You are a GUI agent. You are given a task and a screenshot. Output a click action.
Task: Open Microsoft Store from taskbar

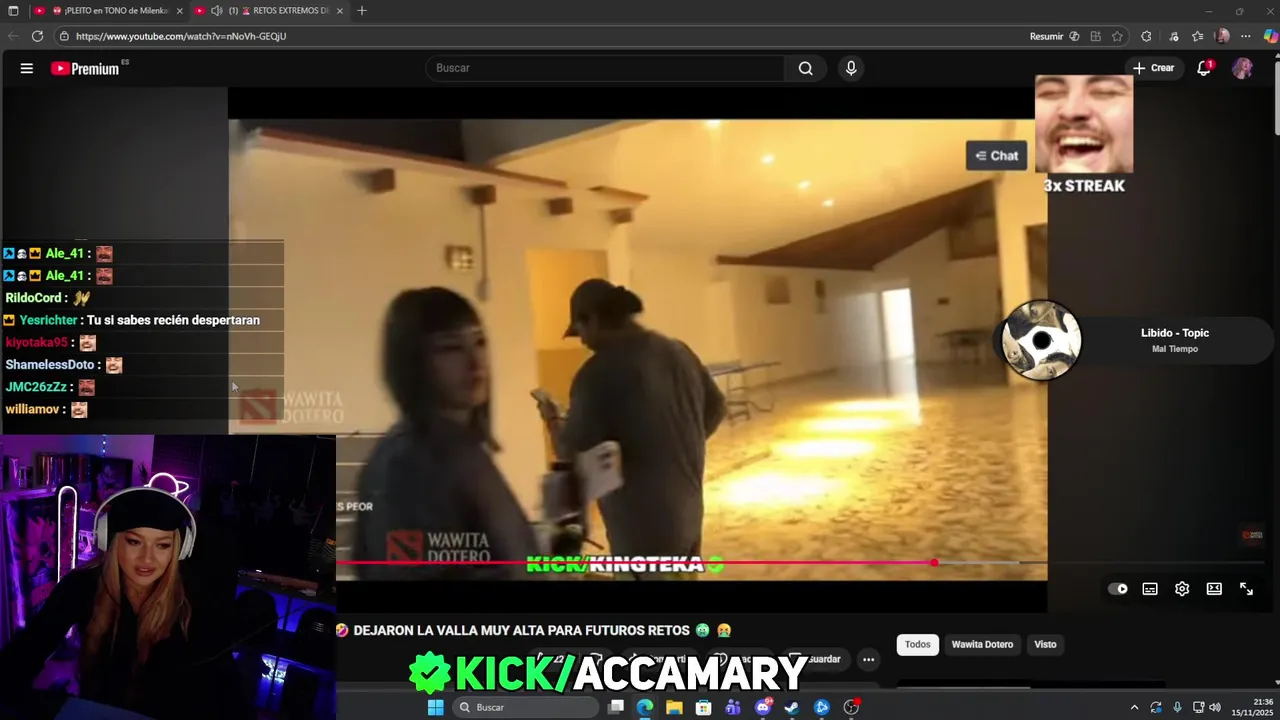pos(703,707)
